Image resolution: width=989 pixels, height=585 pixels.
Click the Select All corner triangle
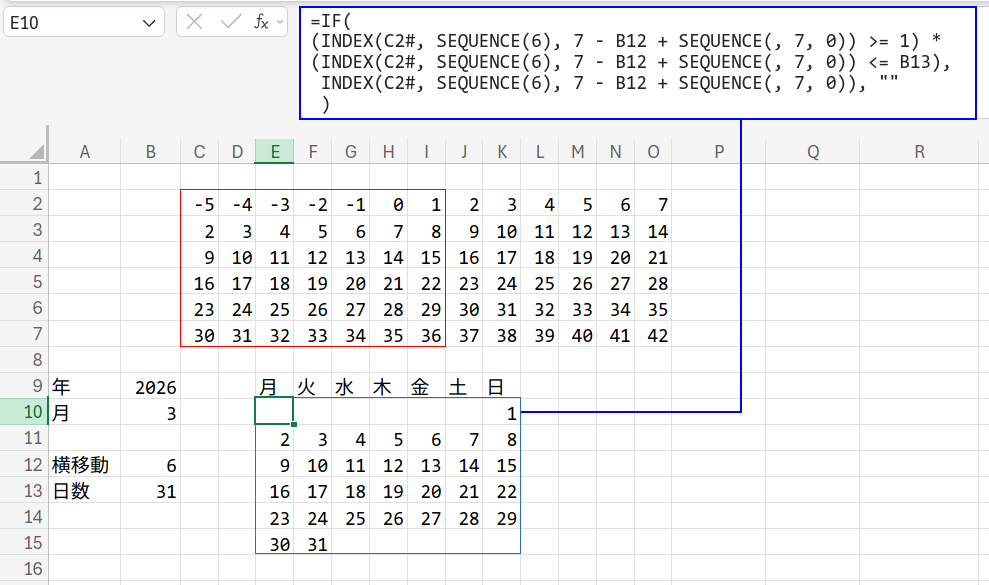(x=36, y=152)
